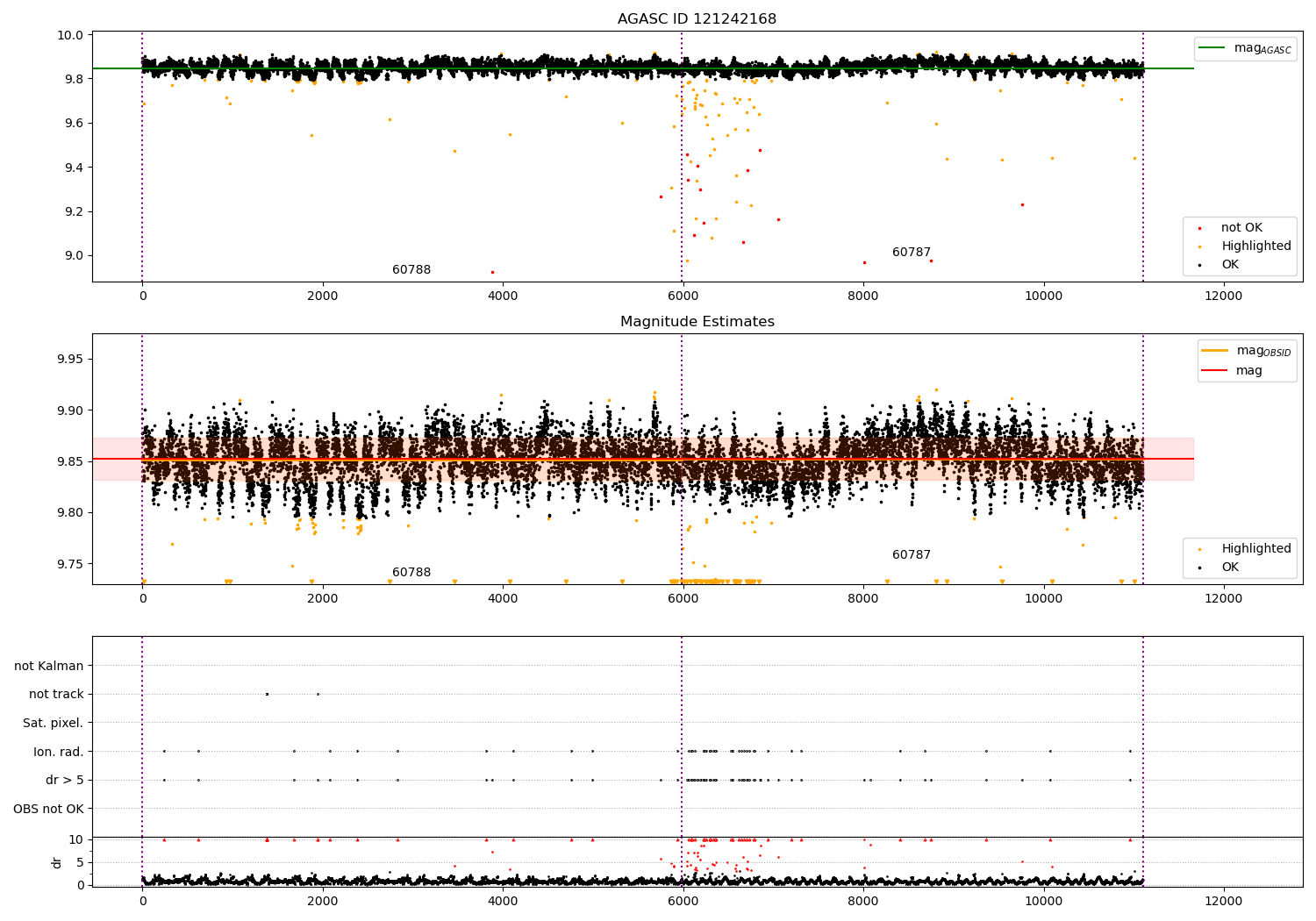
Task: Click the 'OBS not OK' axis label
Action: 49,809
